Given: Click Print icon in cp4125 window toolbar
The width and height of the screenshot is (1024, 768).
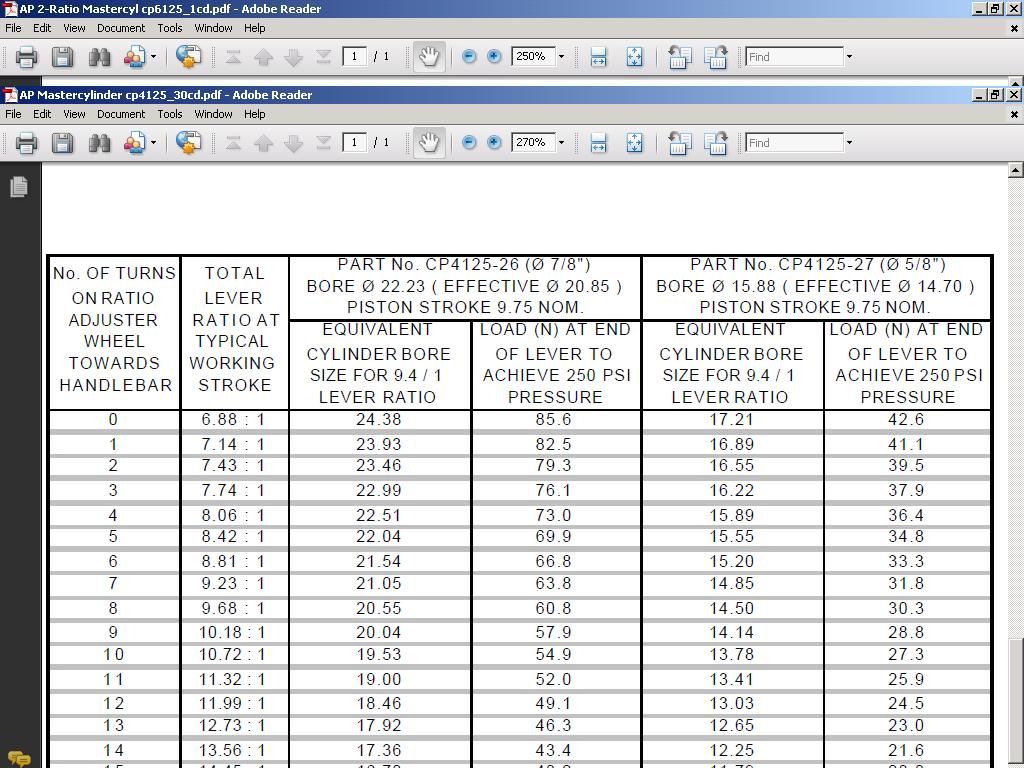Looking at the screenshot, I should click(26, 143).
